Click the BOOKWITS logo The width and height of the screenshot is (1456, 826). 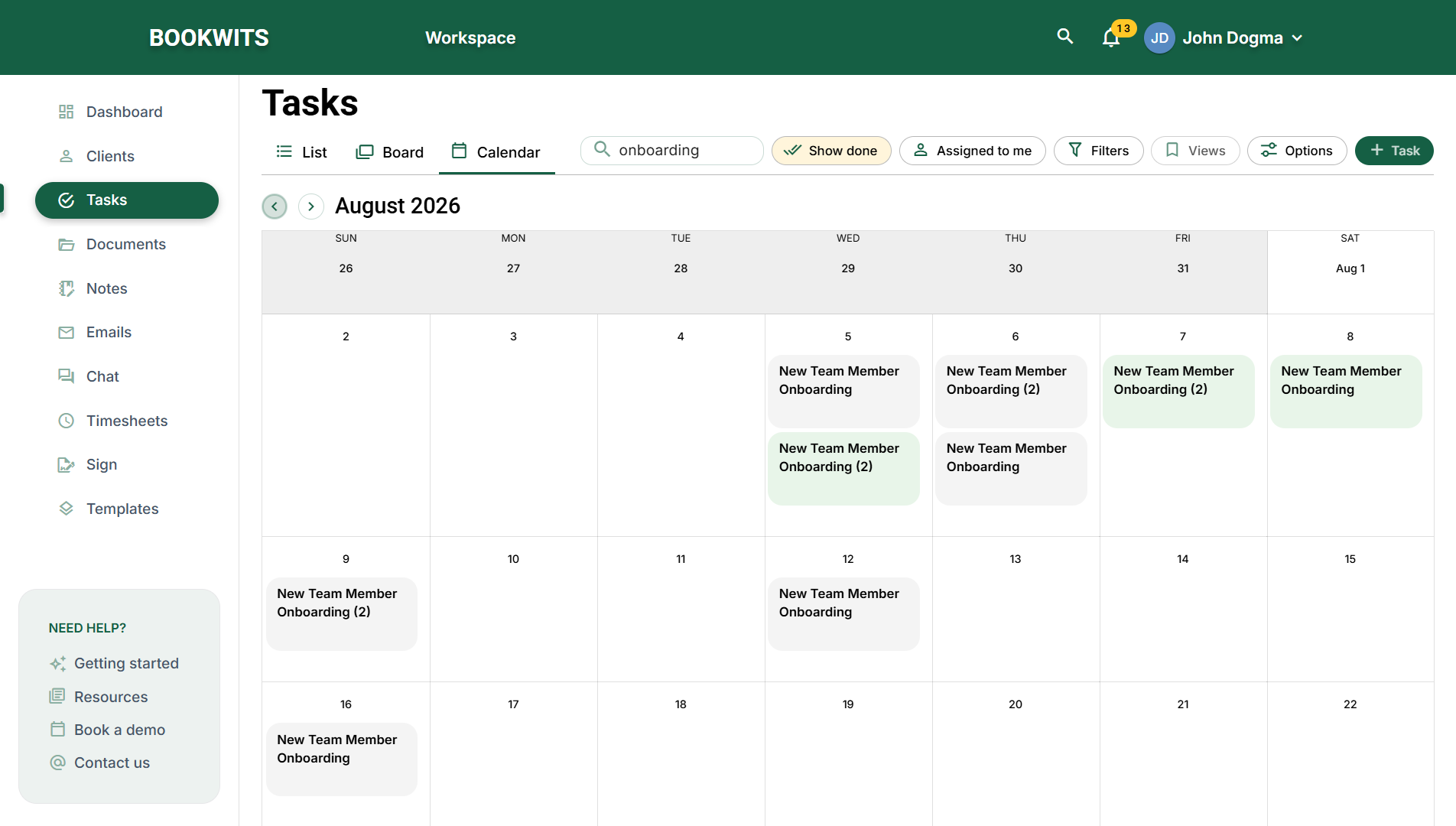(x=209, y=37)
